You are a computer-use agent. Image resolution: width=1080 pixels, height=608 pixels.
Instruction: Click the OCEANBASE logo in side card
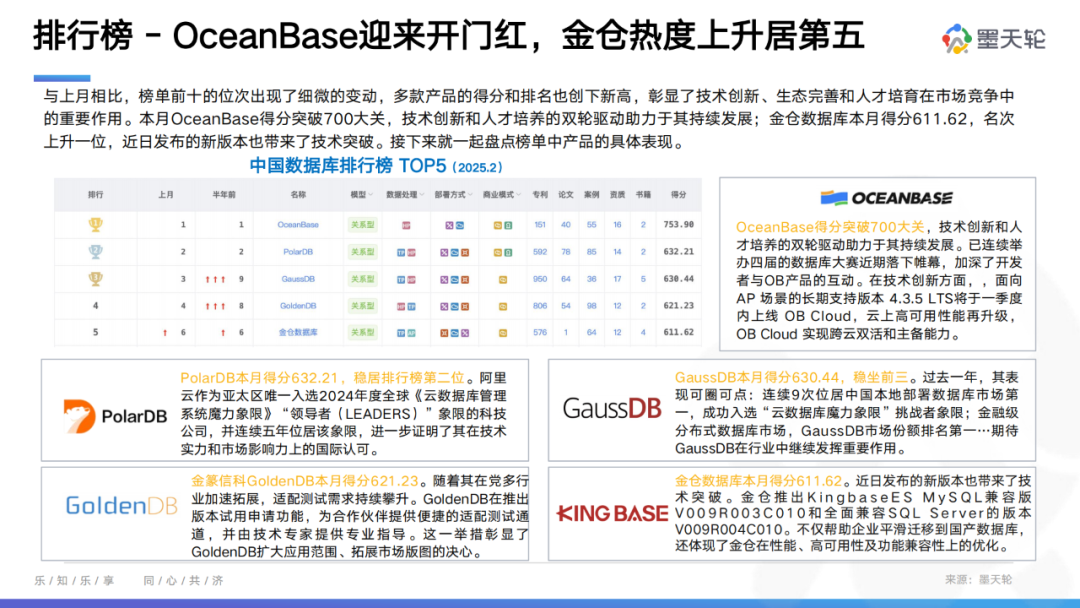click(886, 198)
